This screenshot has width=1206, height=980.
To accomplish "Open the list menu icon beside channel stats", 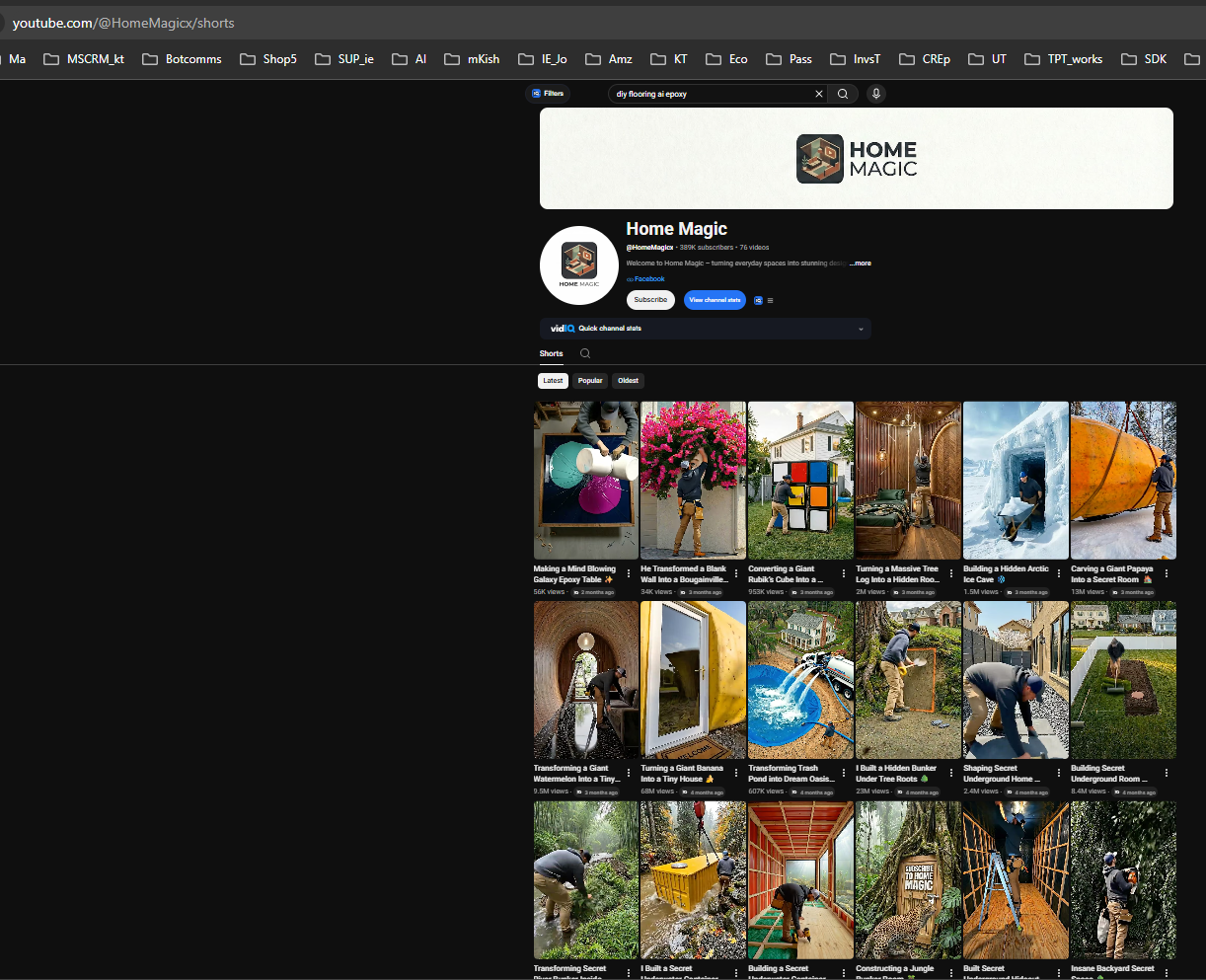I will 770,300.
